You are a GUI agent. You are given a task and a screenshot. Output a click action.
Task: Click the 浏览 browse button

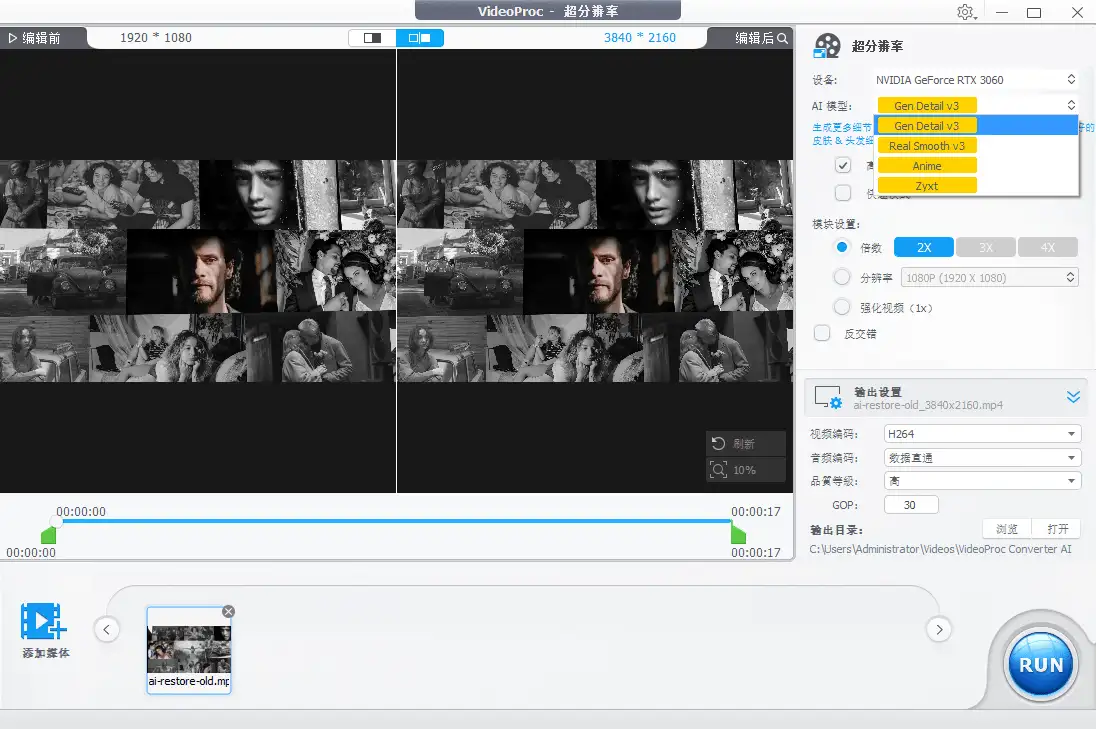[x=1007, y=529]
